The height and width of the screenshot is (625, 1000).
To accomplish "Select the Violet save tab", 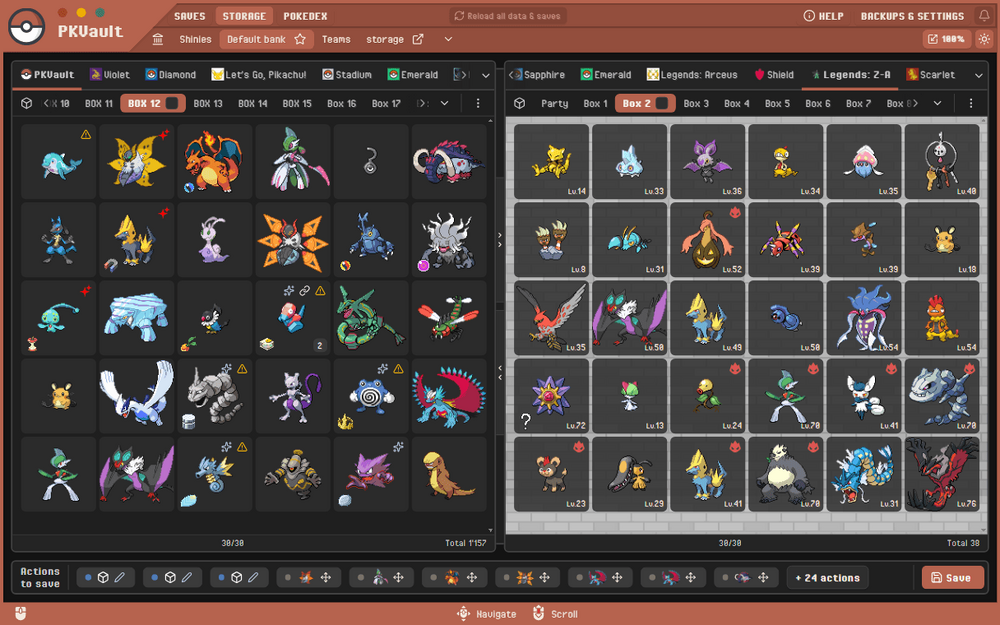I will pyautogui.click(x=110, y=75).
